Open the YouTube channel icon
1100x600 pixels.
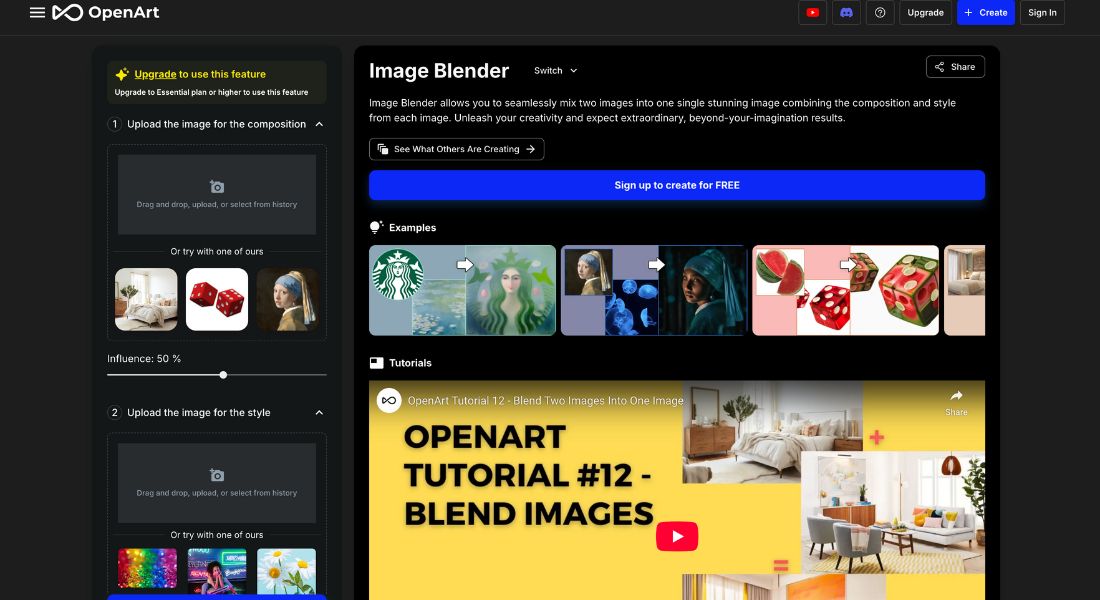(812, 13)
